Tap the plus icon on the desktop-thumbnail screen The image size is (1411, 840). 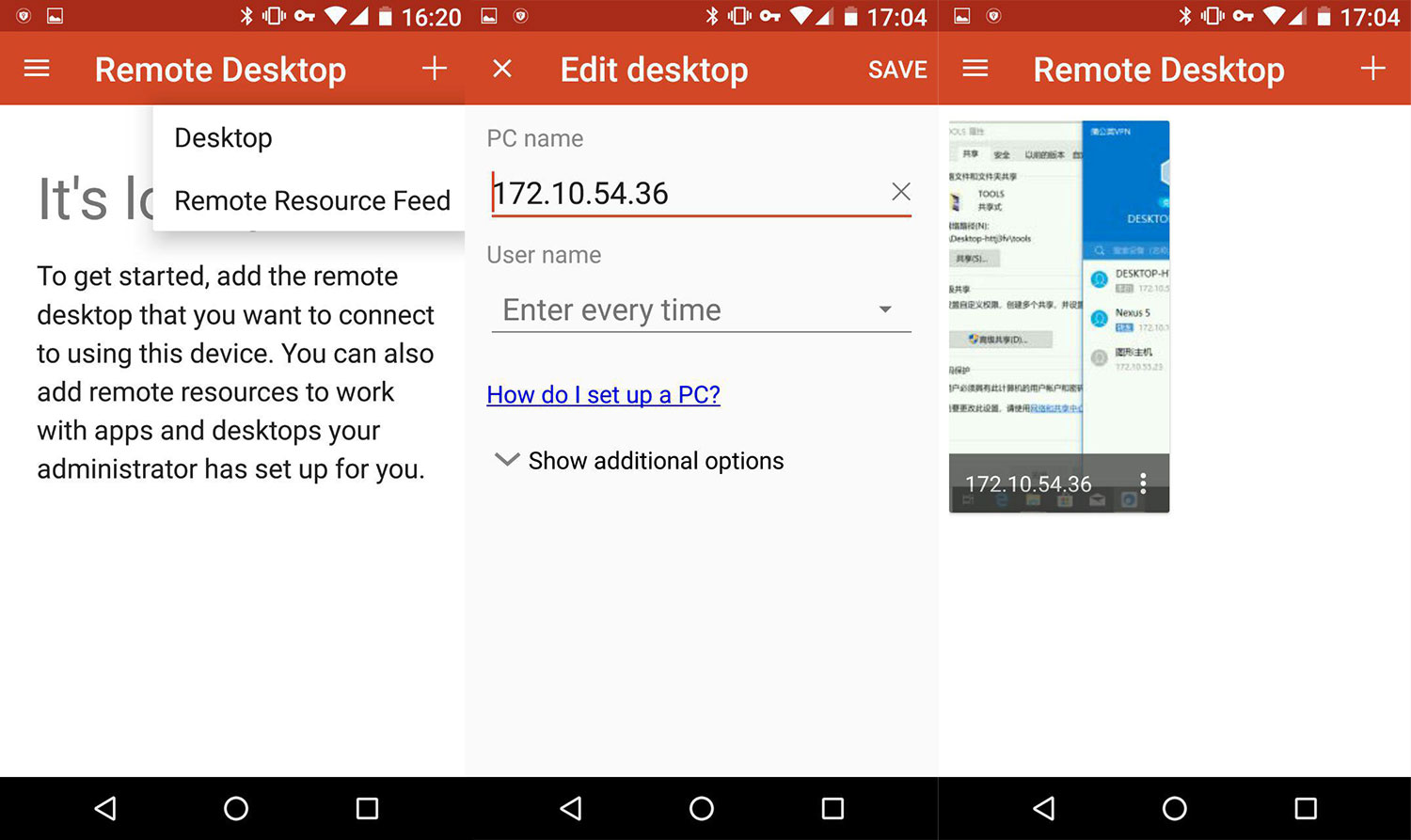click(1372, 69)
